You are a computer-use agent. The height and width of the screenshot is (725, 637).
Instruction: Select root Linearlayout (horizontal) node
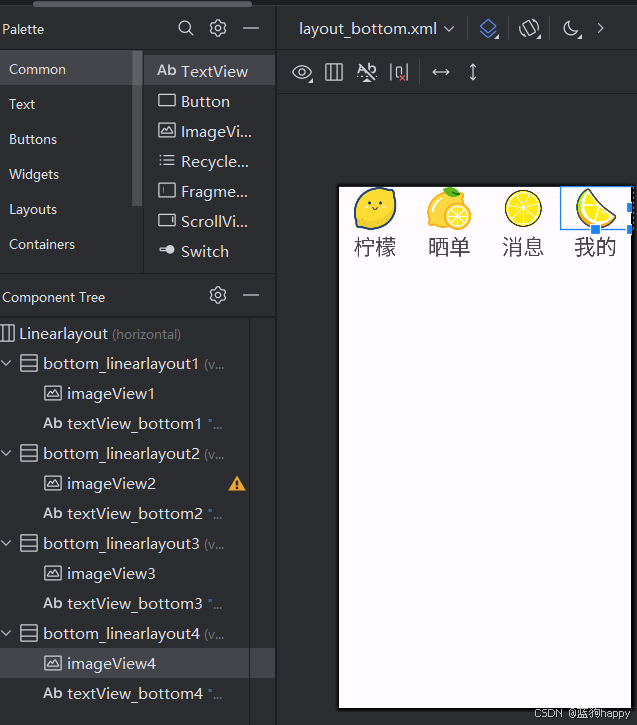click(125, 334)
